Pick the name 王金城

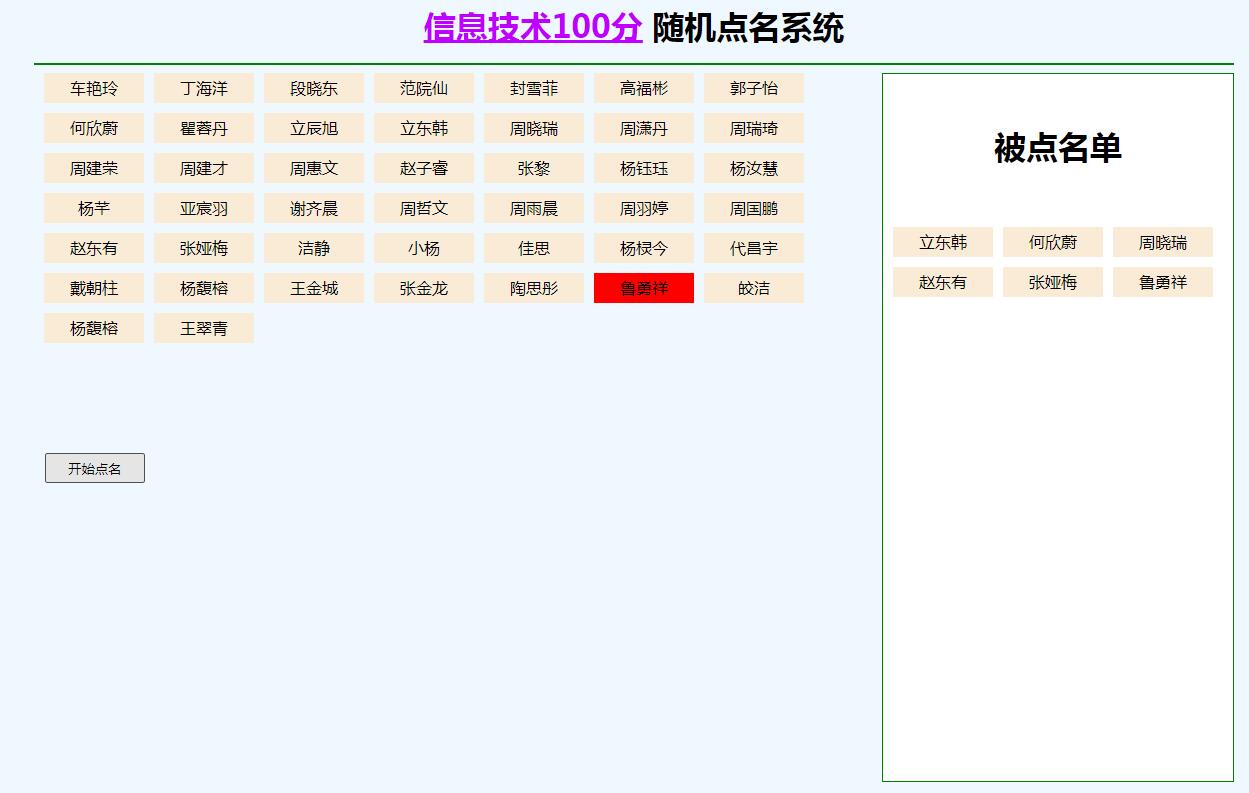(x=314, y=288)
